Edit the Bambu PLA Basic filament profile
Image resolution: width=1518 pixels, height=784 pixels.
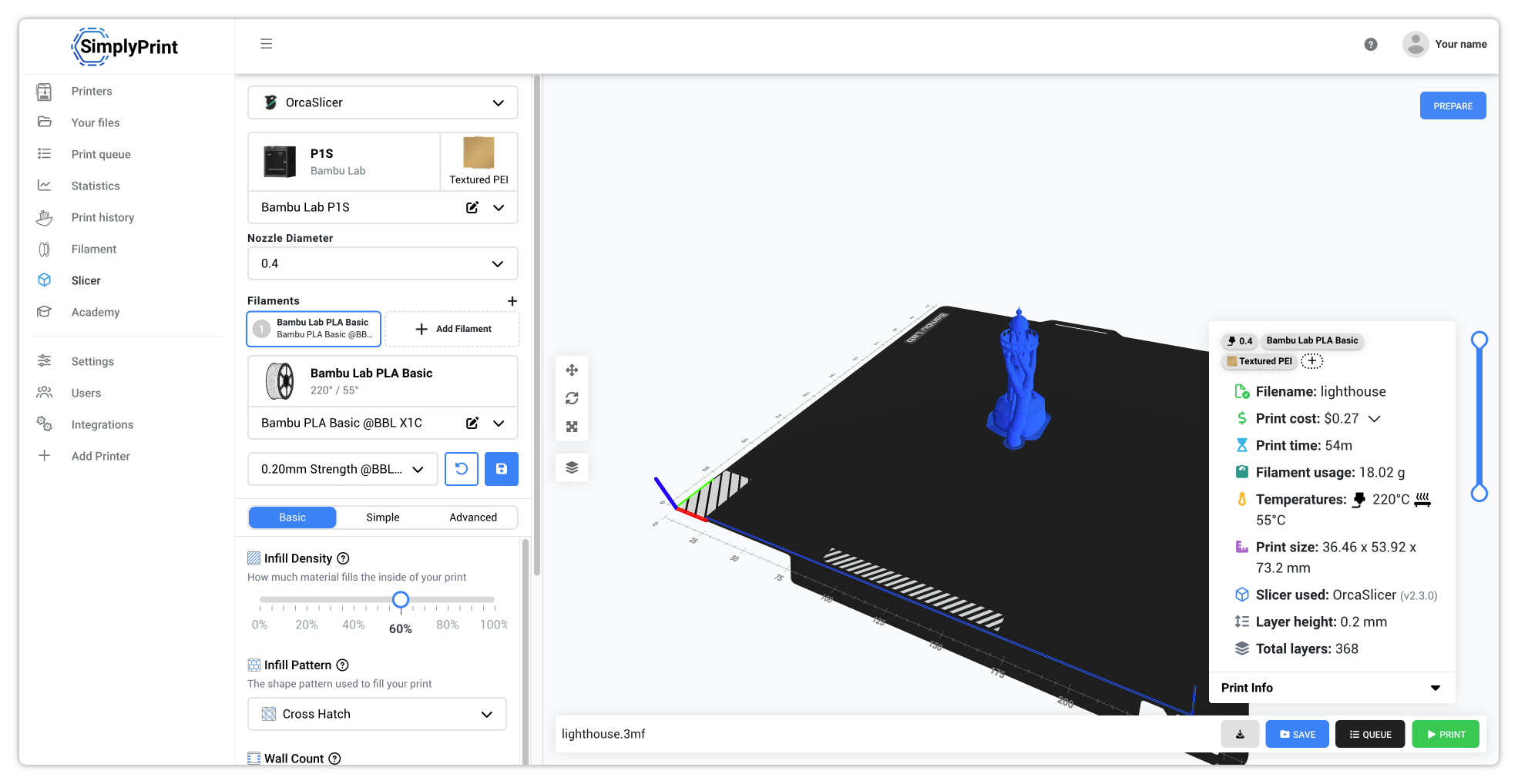tap(472, 423)
